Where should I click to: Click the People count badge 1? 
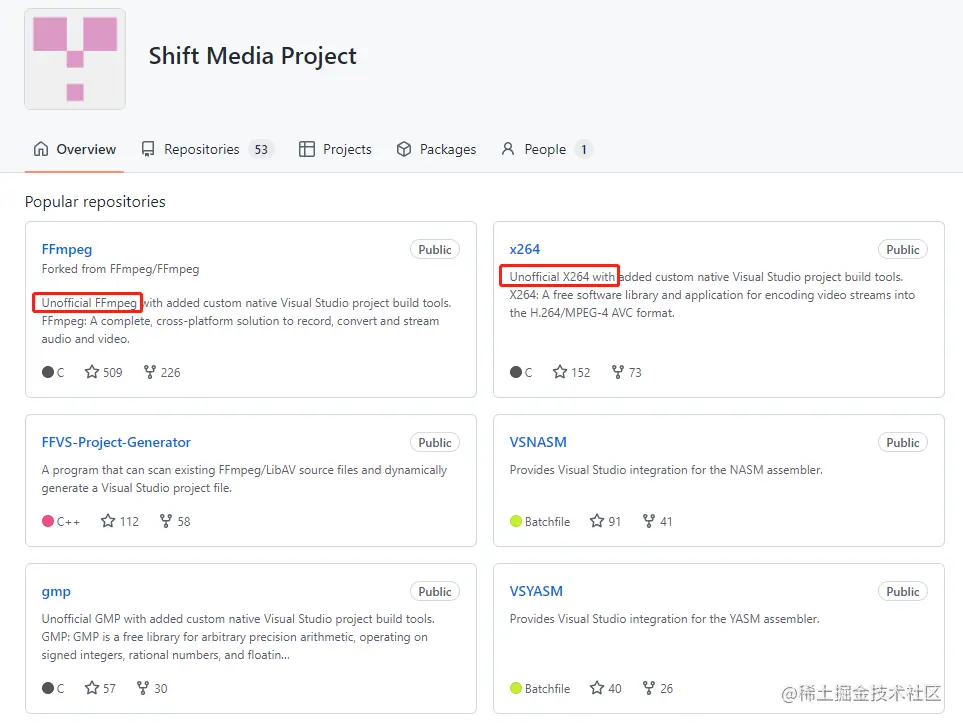click(x=583, y=149)
